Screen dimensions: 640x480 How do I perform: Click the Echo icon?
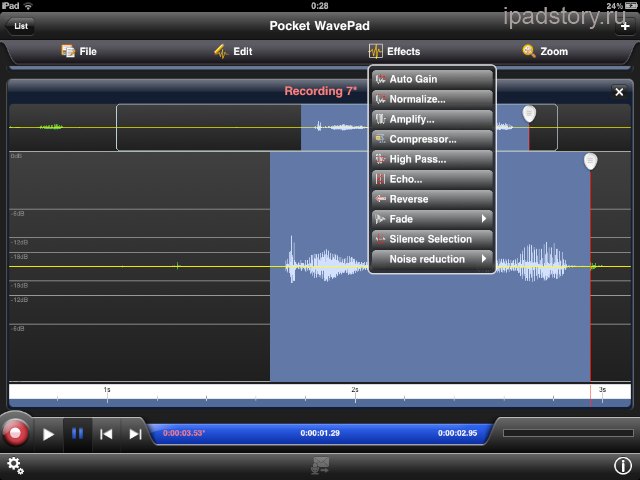(380, 179)
